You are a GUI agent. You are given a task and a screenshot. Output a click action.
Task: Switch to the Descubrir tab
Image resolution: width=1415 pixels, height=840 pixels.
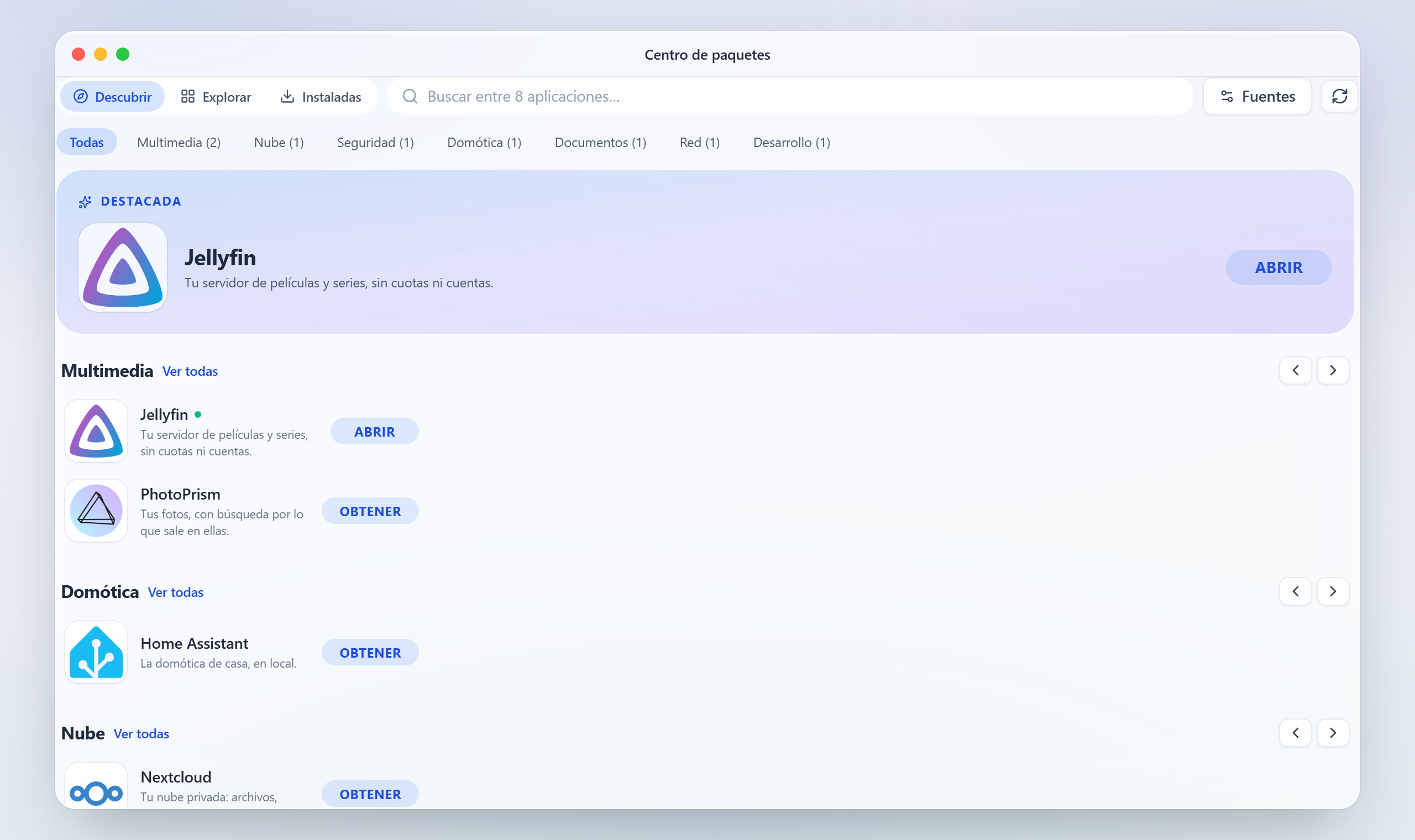tap(112, 96)
